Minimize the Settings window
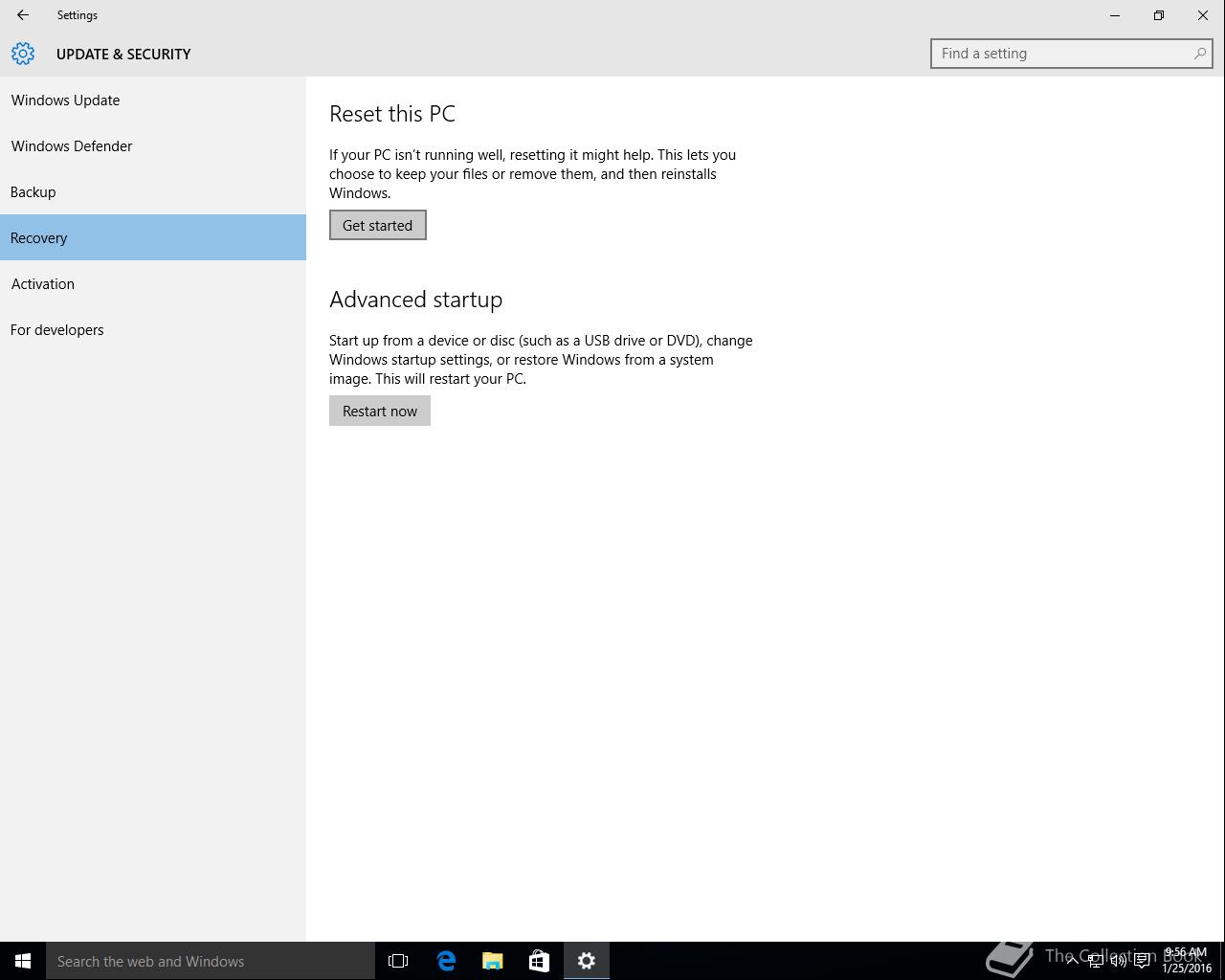The height and width of the screenshot is (980, 1225). [1115, 15]
